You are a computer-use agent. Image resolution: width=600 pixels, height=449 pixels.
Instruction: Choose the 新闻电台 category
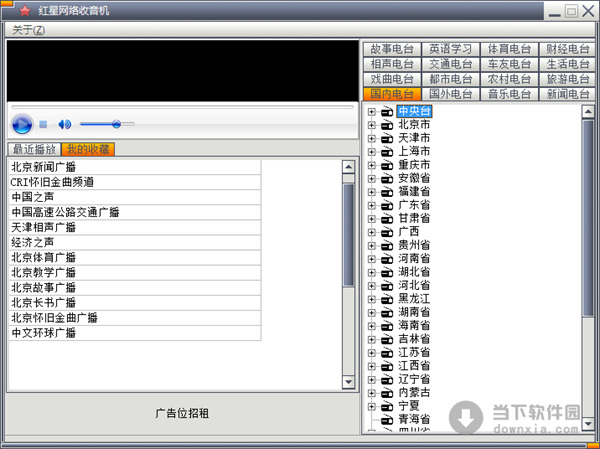click(x=567, y=94)
